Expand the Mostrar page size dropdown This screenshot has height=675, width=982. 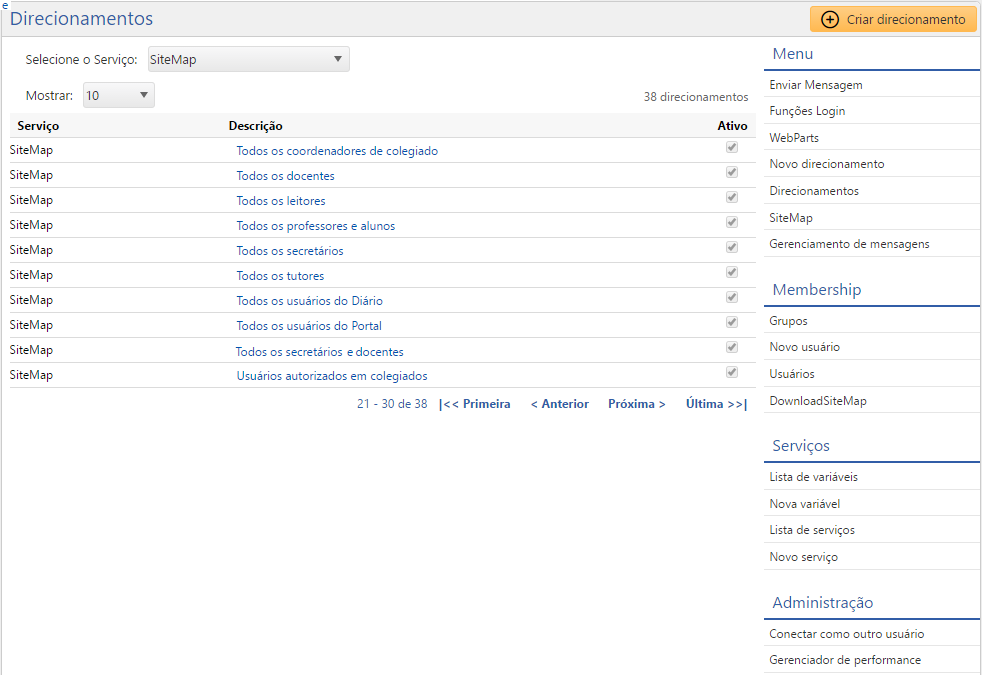[119, 95]
